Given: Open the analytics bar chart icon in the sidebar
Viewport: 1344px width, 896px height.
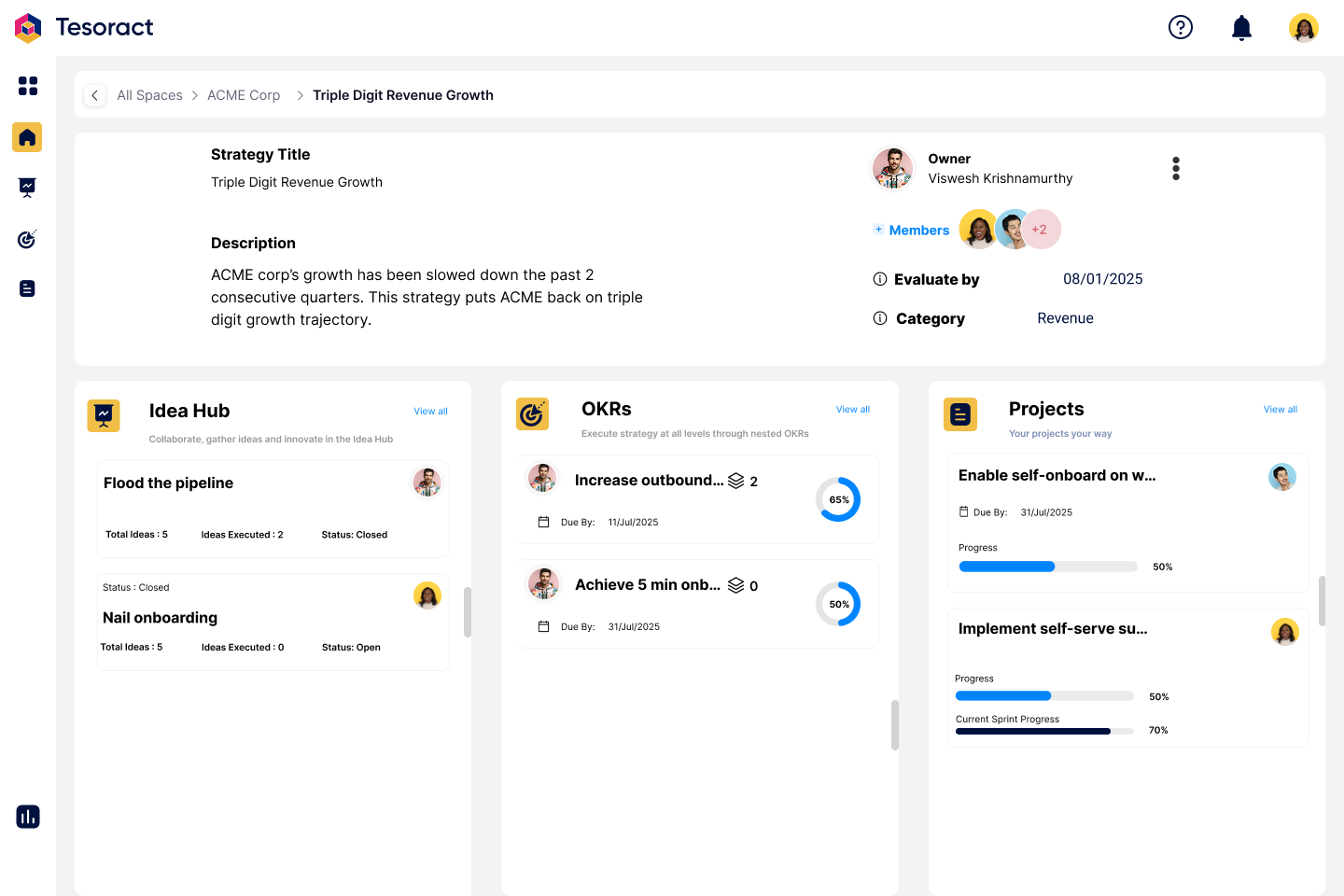Looking at the screenshot, I should tap(28, 817).
